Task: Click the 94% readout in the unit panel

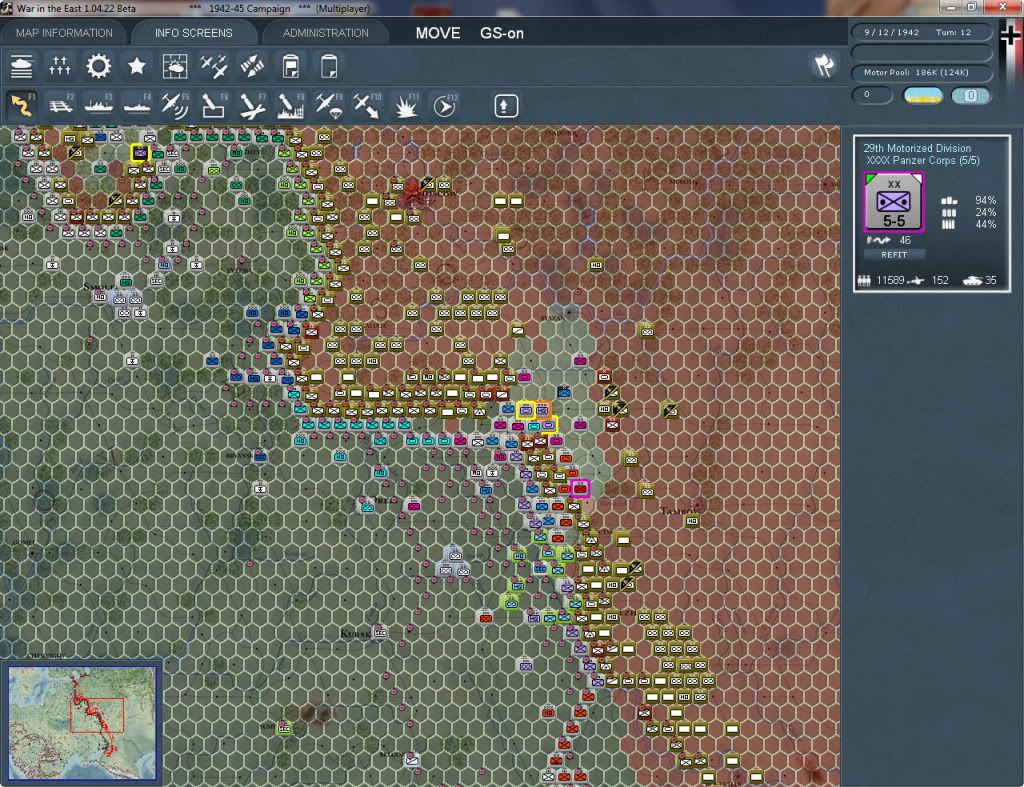Action: (x=985, y=201)
